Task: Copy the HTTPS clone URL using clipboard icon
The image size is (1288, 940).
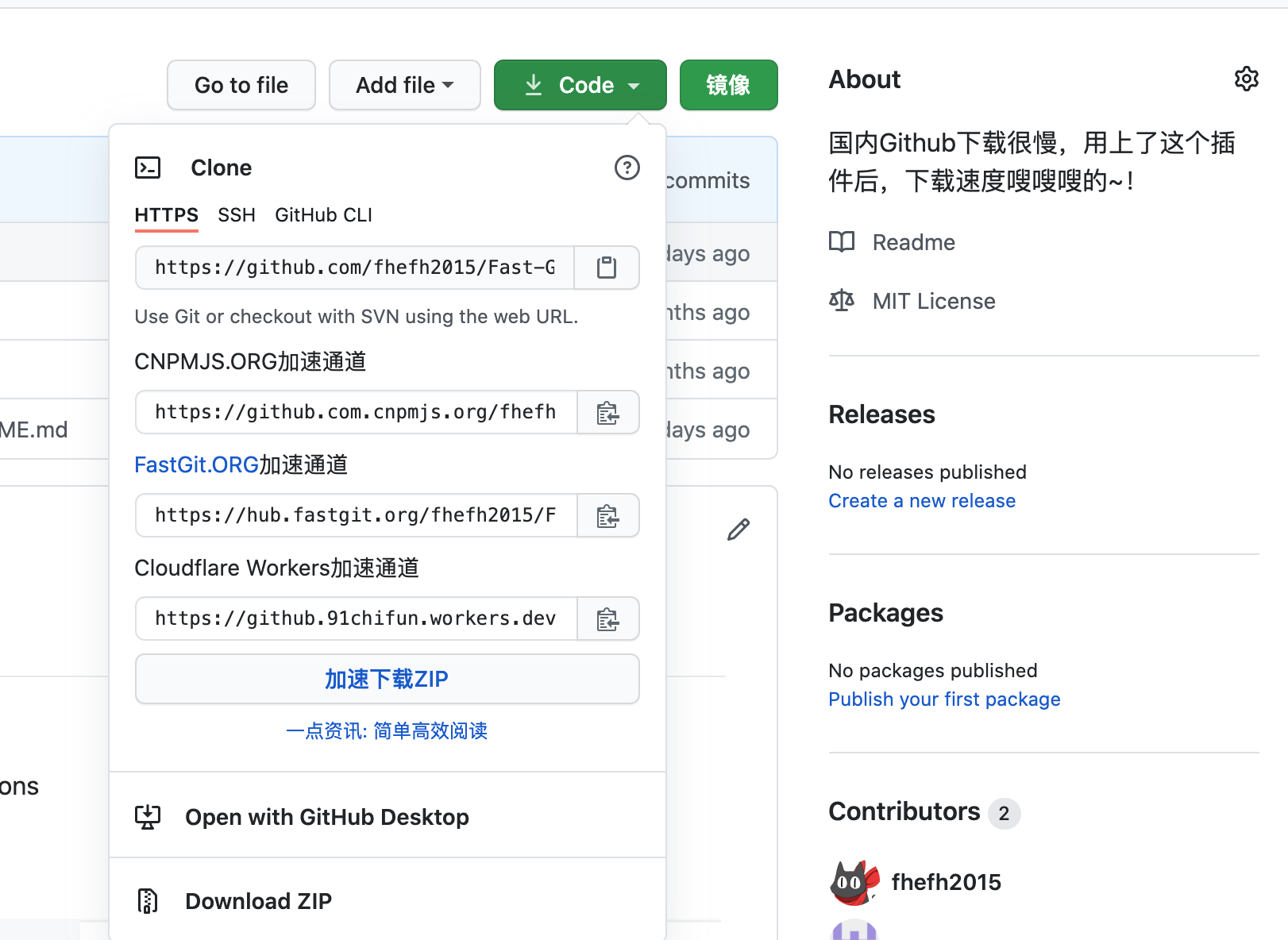Action: [x=607, y=268]
